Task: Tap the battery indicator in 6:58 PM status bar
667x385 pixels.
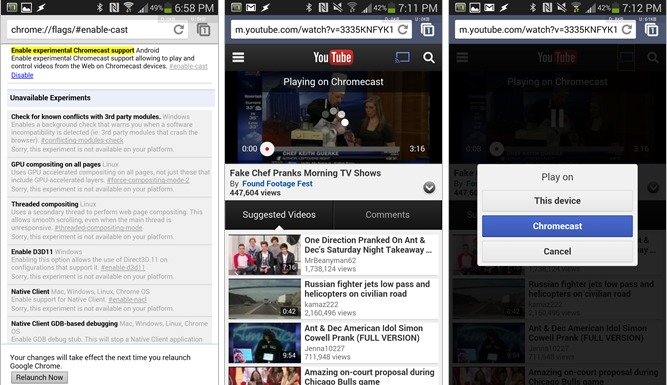Action: (x=168, y=8)
